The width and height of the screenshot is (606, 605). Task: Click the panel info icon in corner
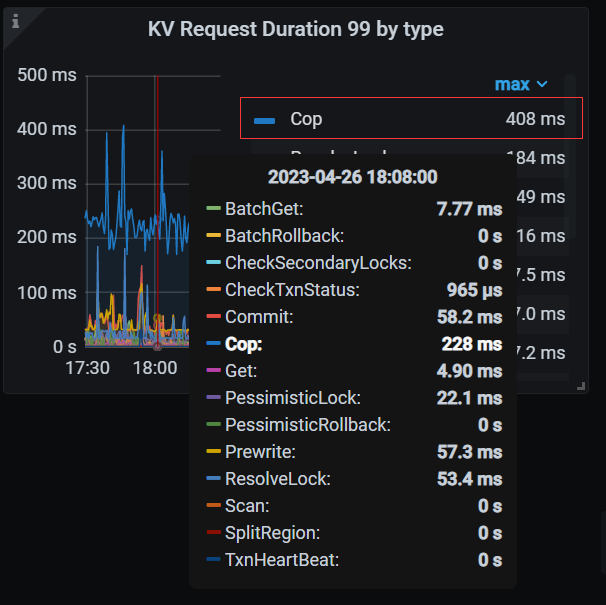coord(15,19)
